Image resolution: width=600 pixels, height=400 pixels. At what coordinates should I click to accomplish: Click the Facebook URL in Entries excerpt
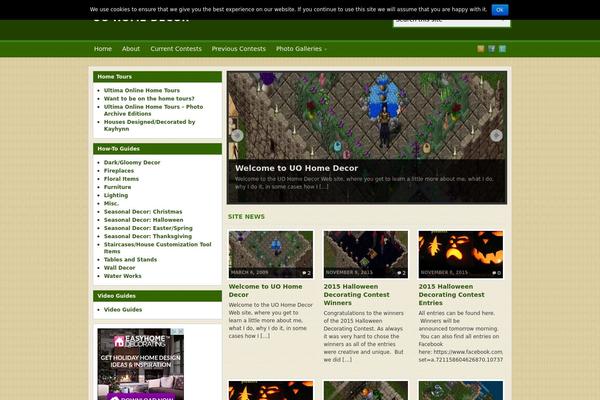coord(461,356)
